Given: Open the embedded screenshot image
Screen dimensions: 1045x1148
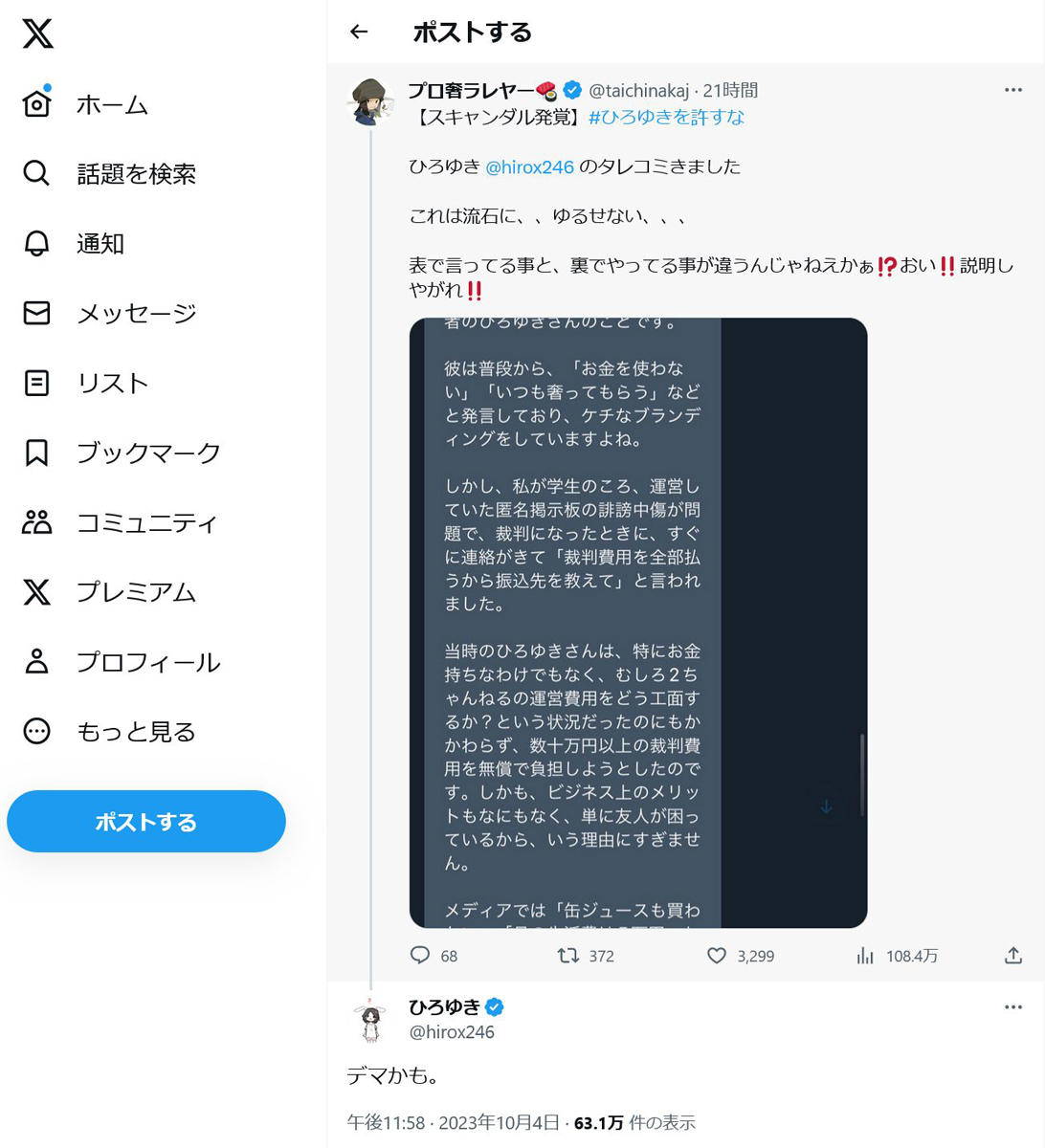Looking at the screenshot, I should (x=638, y=623).
